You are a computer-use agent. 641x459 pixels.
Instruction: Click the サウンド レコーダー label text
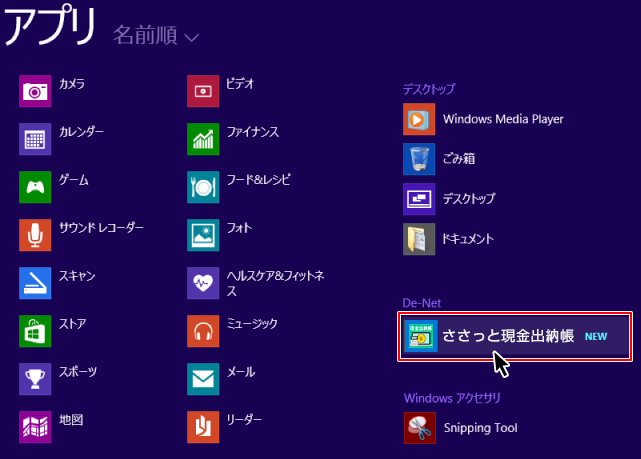[x=101, y=228]
